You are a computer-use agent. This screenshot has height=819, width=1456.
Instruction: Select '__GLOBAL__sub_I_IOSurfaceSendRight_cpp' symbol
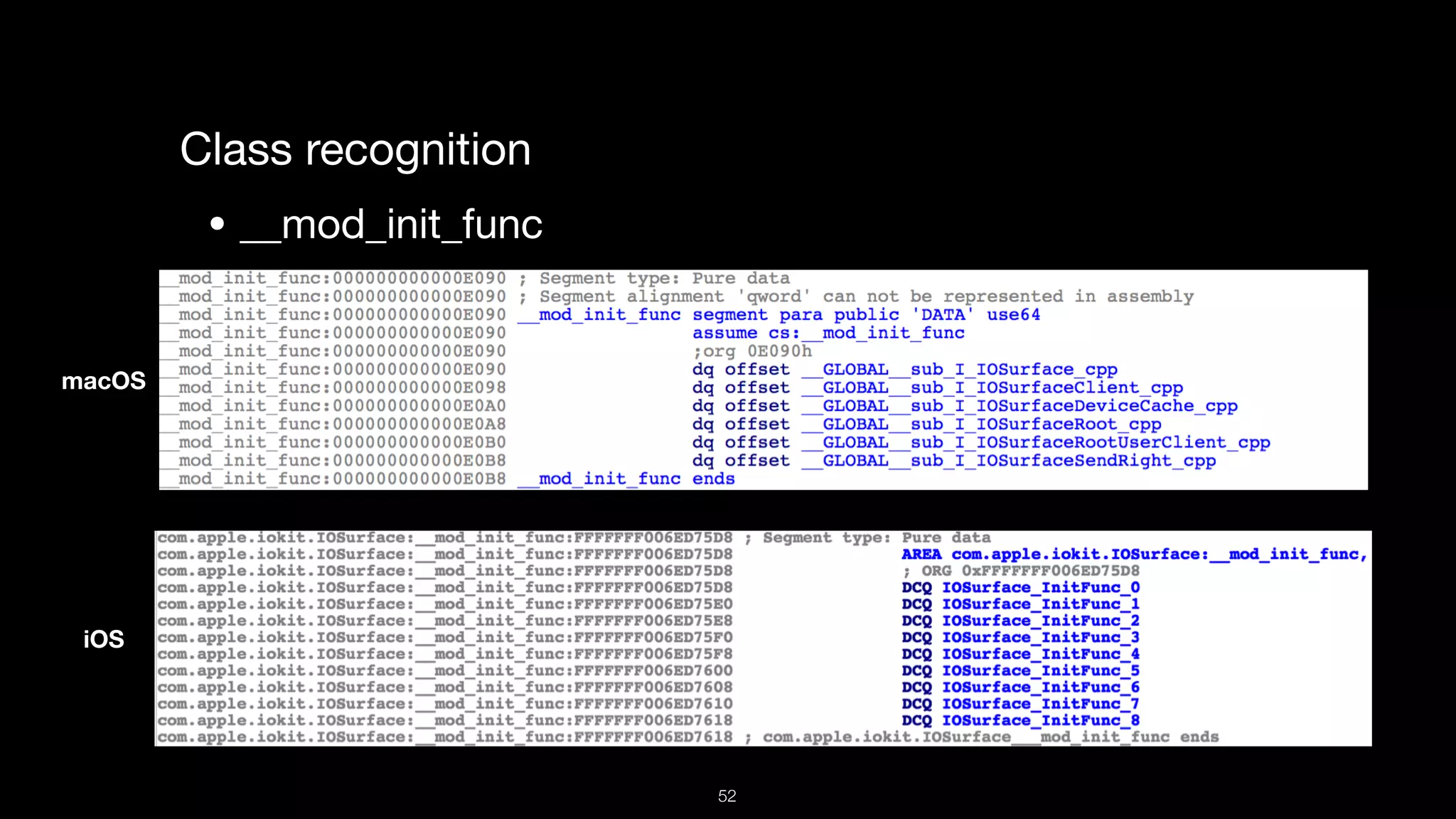tap(1009, 461)
